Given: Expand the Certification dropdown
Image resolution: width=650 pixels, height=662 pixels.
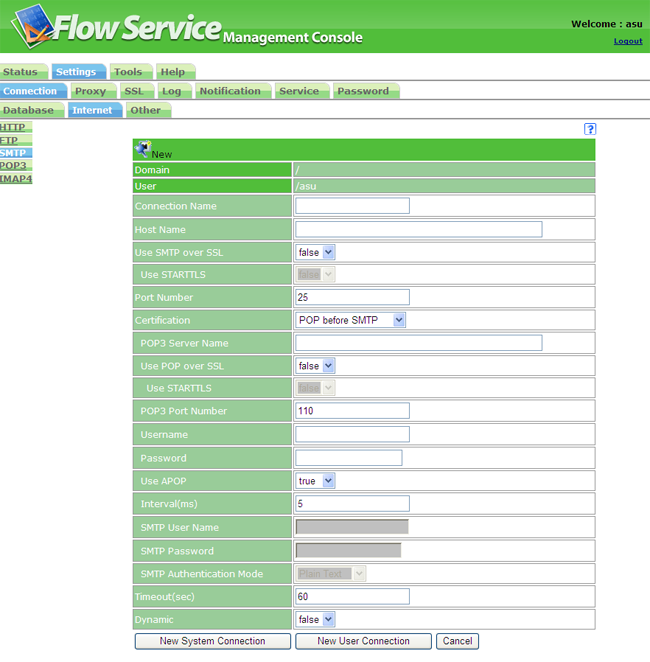Looking at the screenshot, I should pos(351,320).
